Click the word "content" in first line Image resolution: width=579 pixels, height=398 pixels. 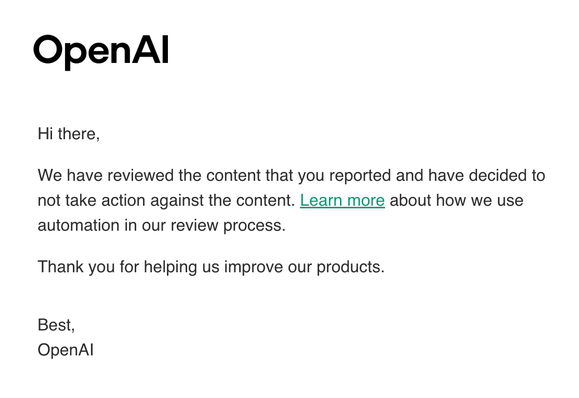233,175
